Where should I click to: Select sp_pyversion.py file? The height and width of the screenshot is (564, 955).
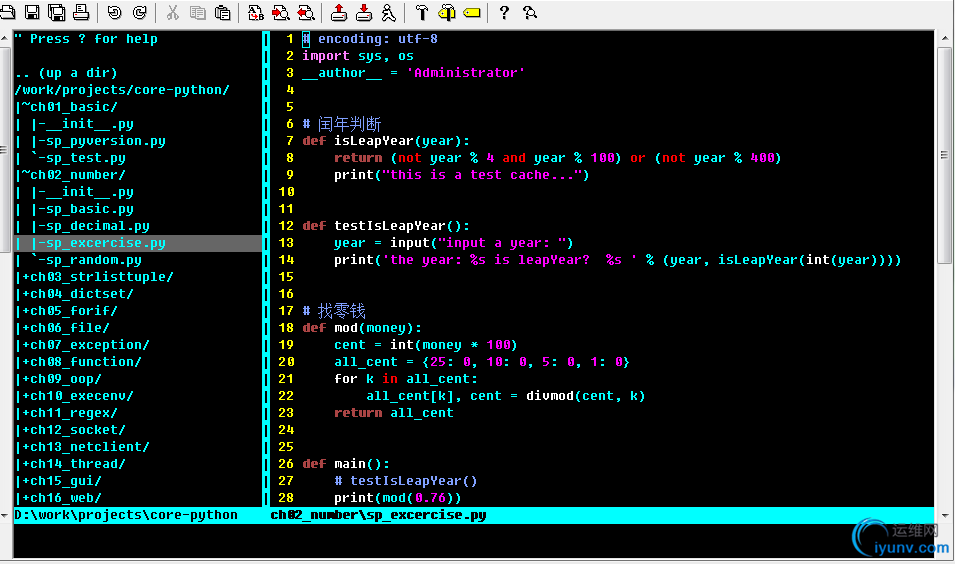coord(98,141)
